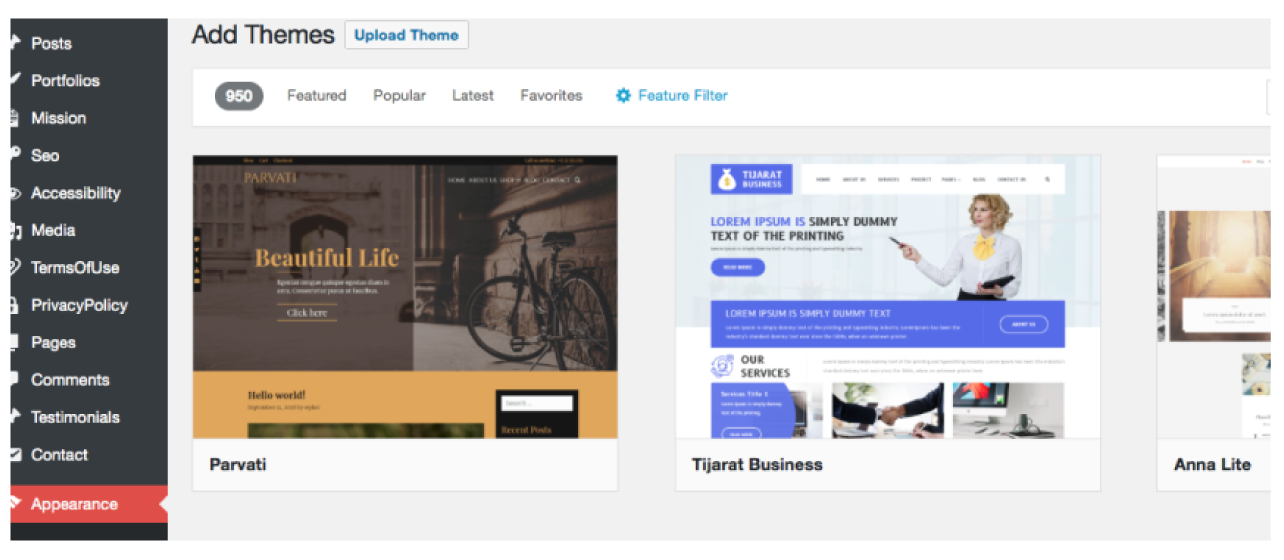
Task: Click the Tijarat Business theme screenshot
Action: [888, 296]
